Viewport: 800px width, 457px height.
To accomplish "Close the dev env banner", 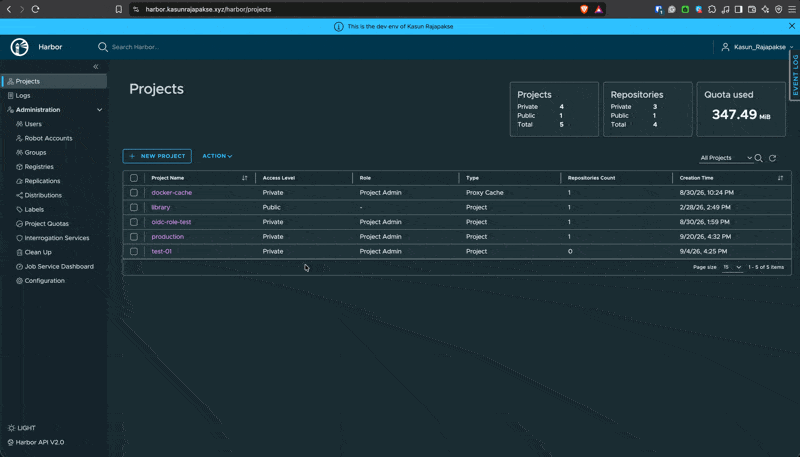I will 792,26.
